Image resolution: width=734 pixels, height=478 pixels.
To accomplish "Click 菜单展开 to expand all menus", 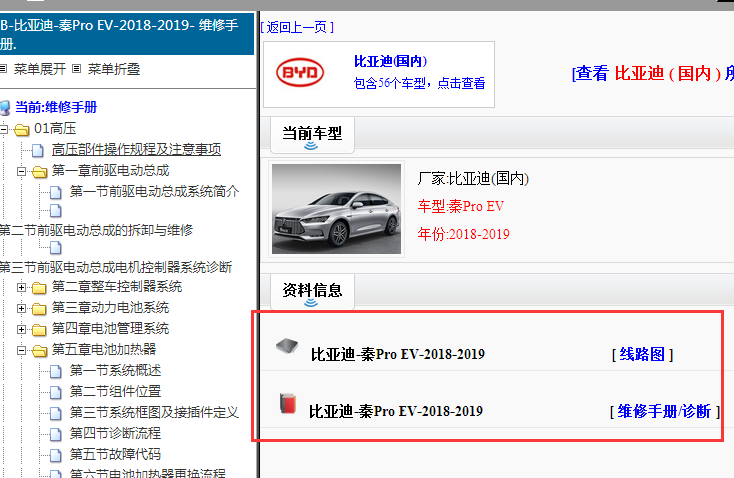I will [x=40, y=69].
